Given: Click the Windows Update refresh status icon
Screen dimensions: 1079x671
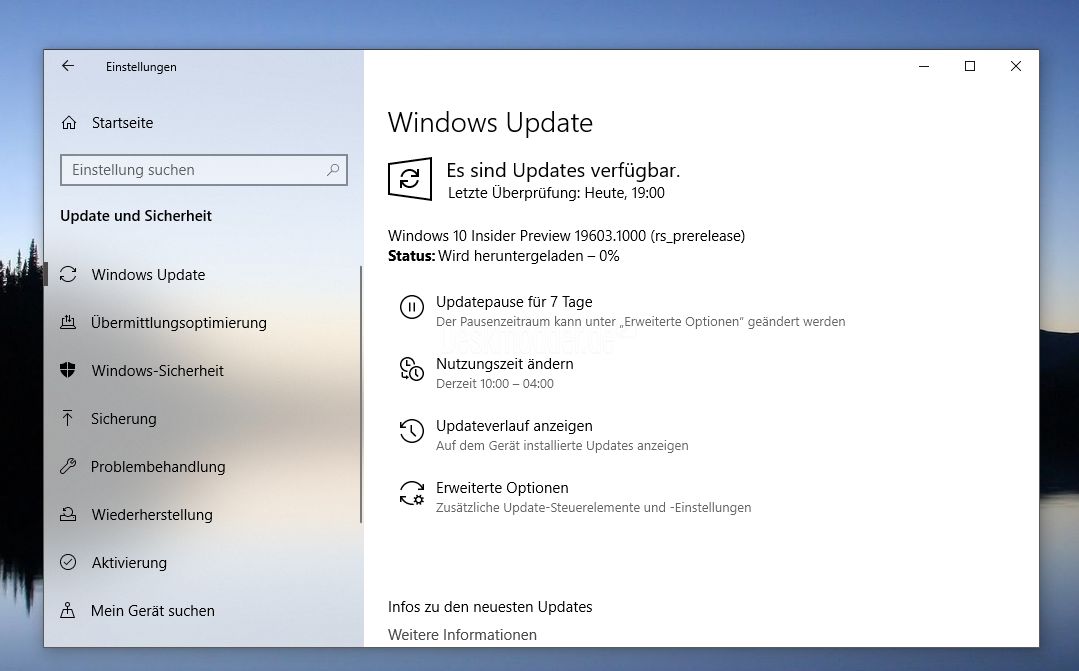Looking at the screenshot, I should 410,179.
